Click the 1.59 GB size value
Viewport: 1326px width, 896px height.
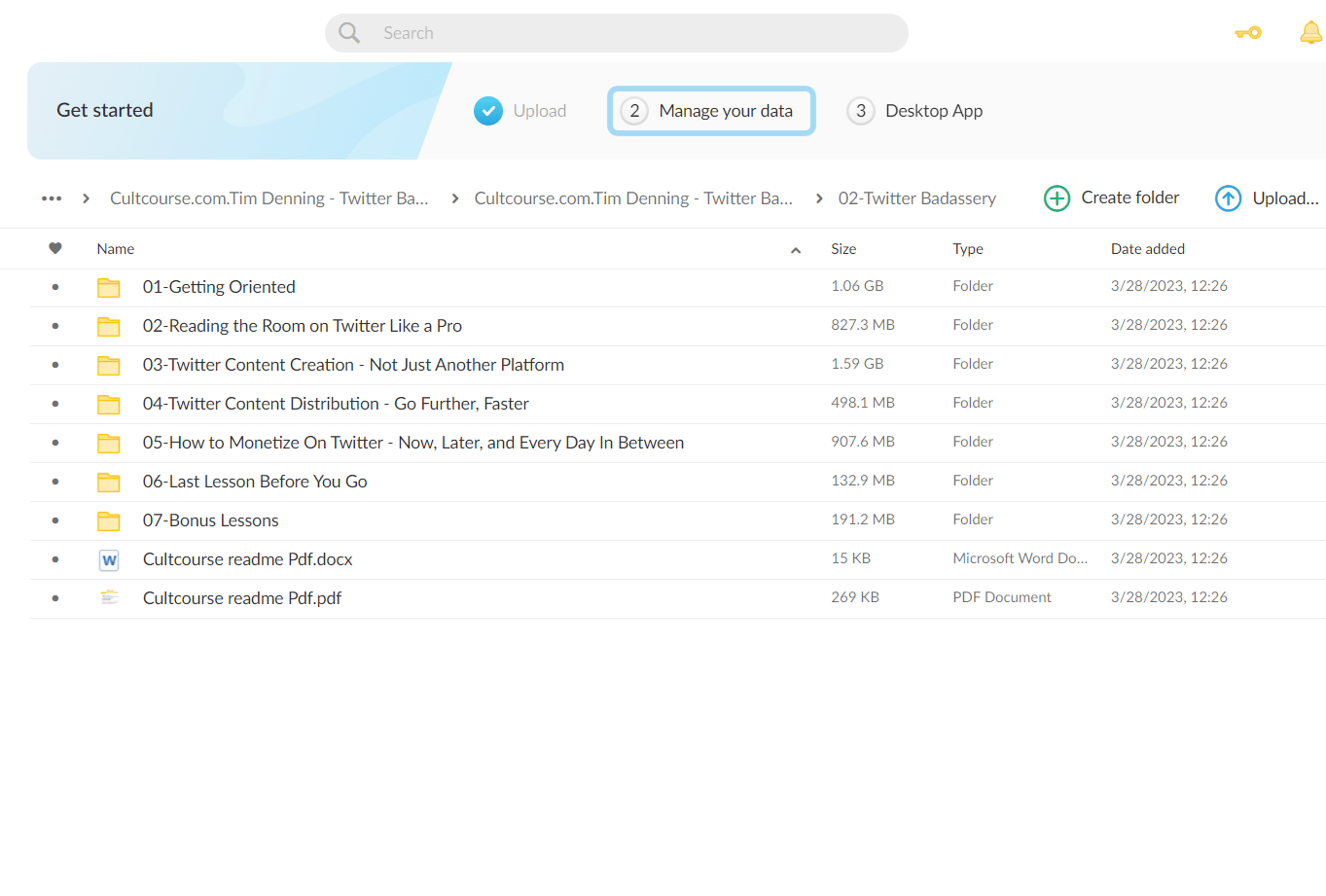pos(857,364)
